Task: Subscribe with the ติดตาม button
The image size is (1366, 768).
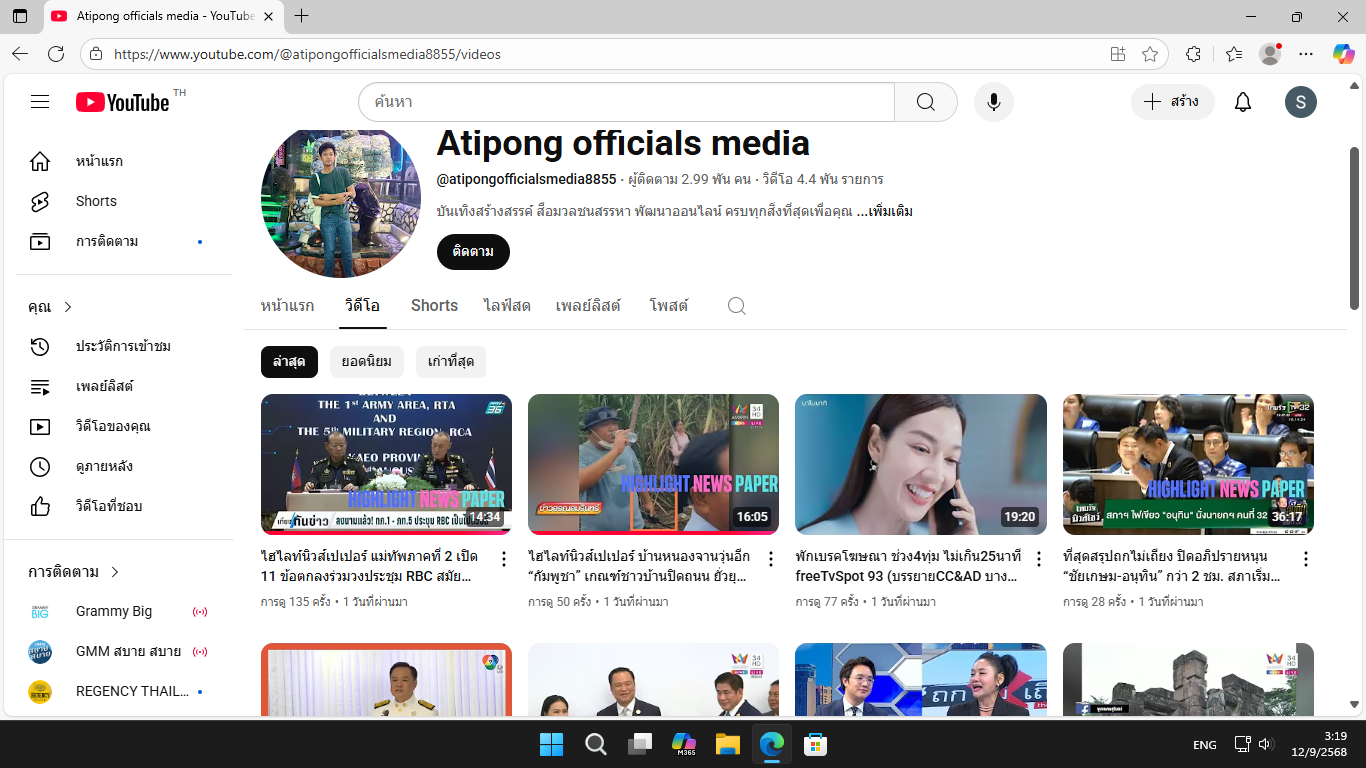Action: [473, 252]
